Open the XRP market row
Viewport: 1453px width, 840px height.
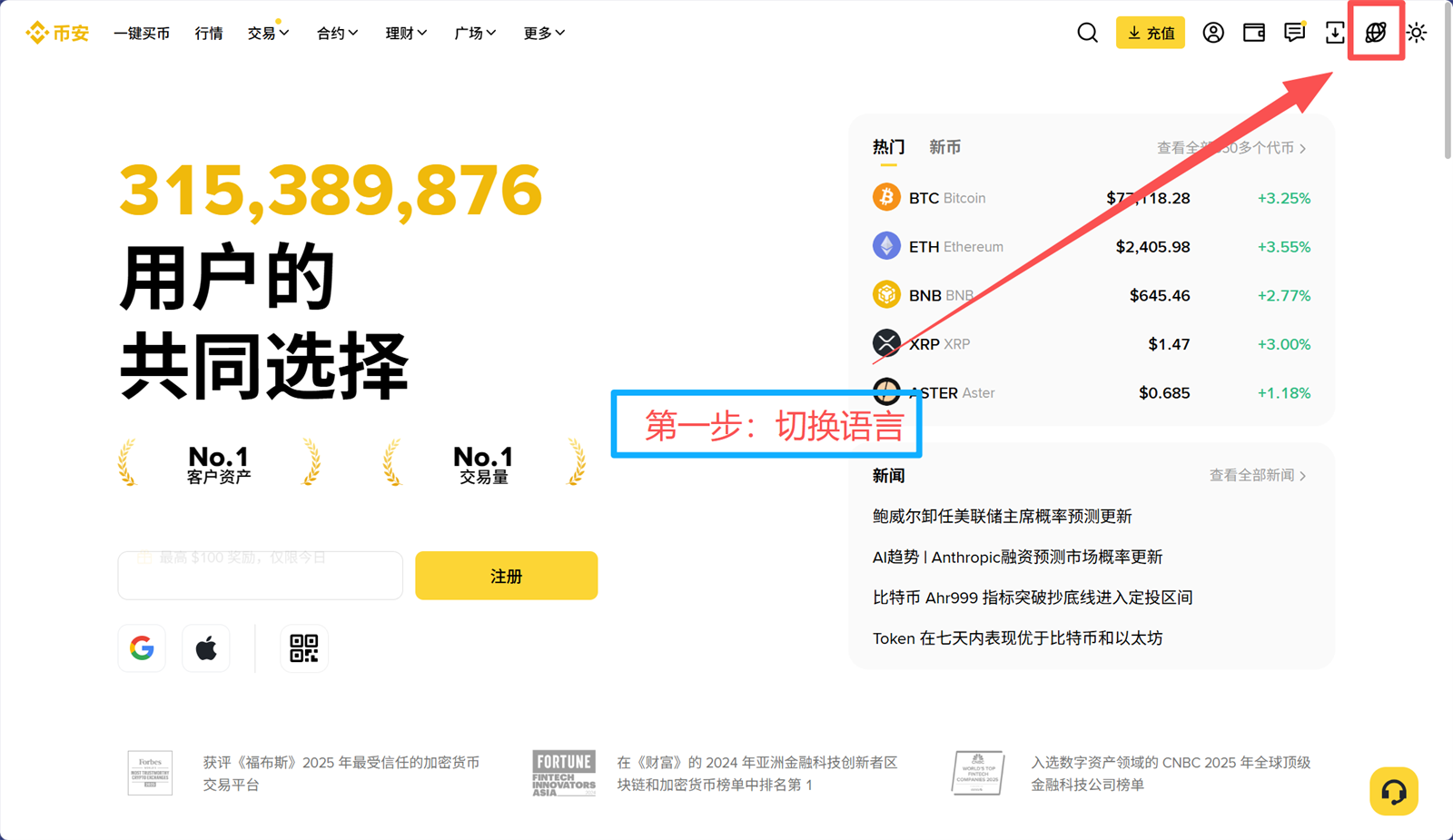point(1092,344)
